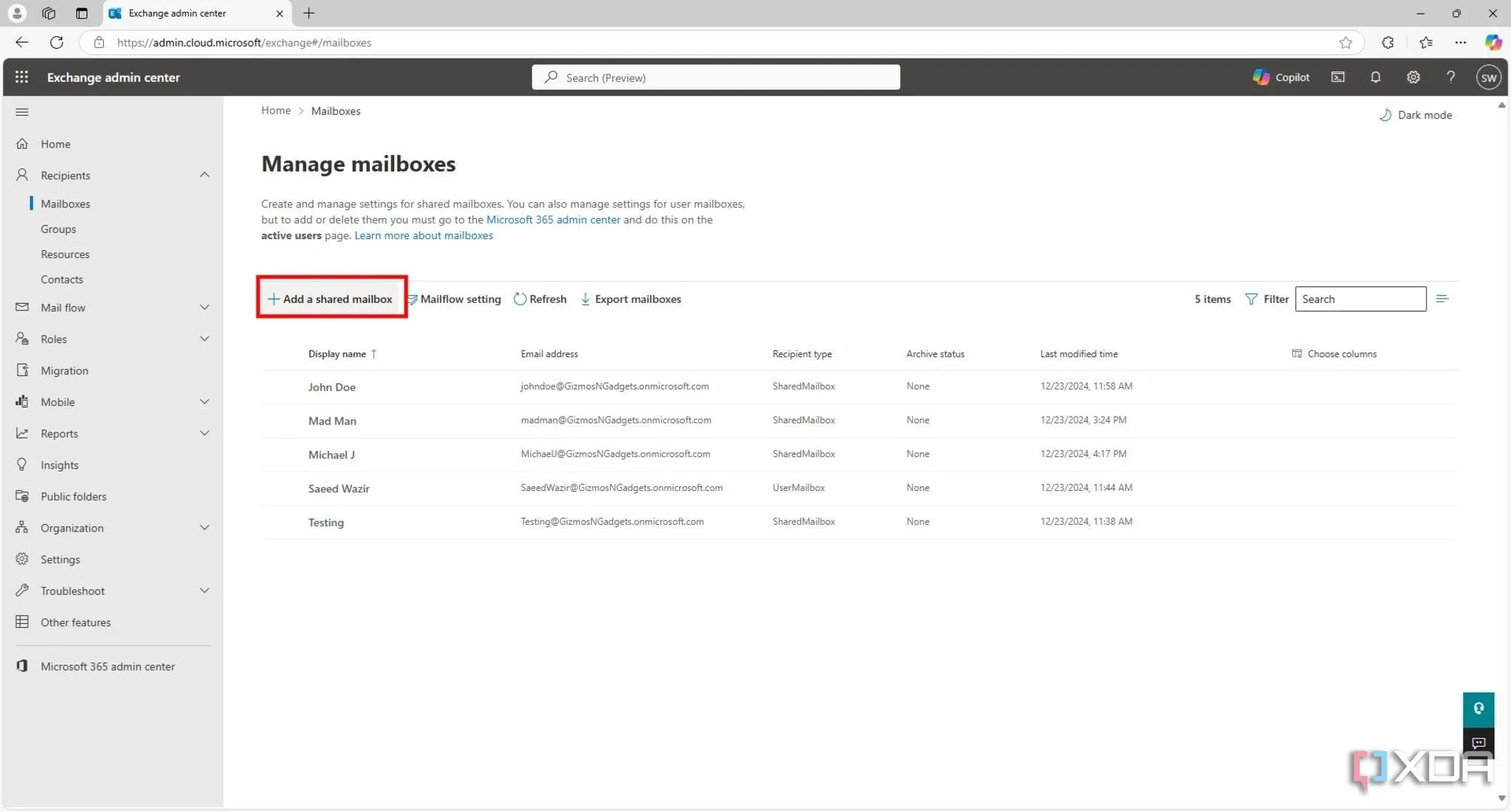Open Settings in sidebar
The image size is (1511, 812).
pyautogui.click(x=60, y=559)
